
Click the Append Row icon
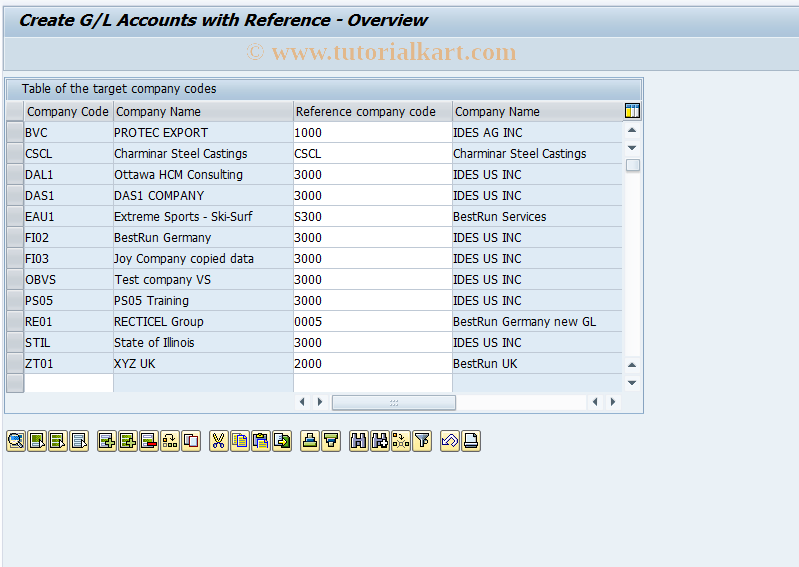[x=107, y=441]
